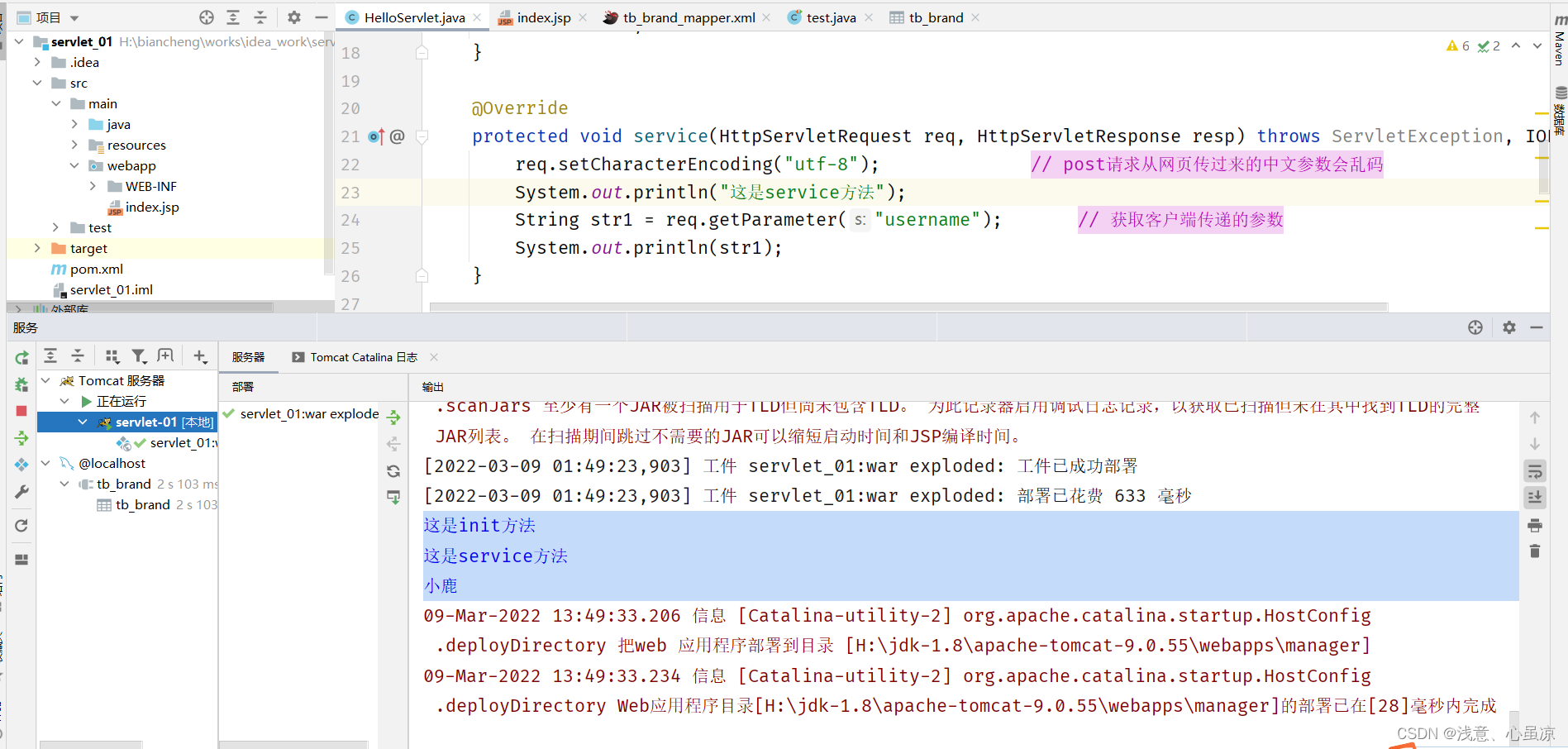Toggle soft-wrap in output console
This screenshot has height=749, width=1568.
(1535, 471)
